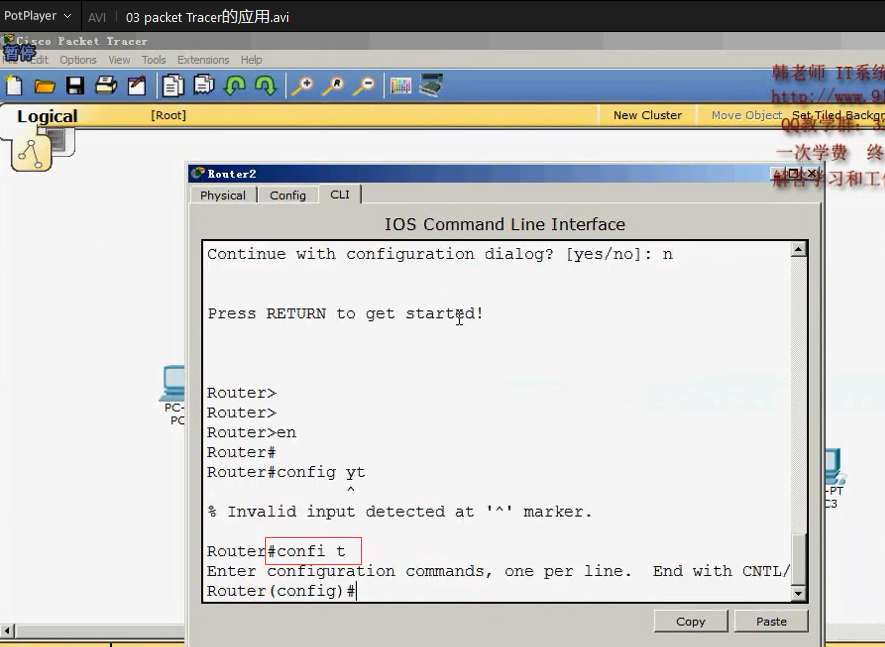Reset zoom with the magnifier R icon
The height and width of the screenshot is (647, 885).
point(333,86)
